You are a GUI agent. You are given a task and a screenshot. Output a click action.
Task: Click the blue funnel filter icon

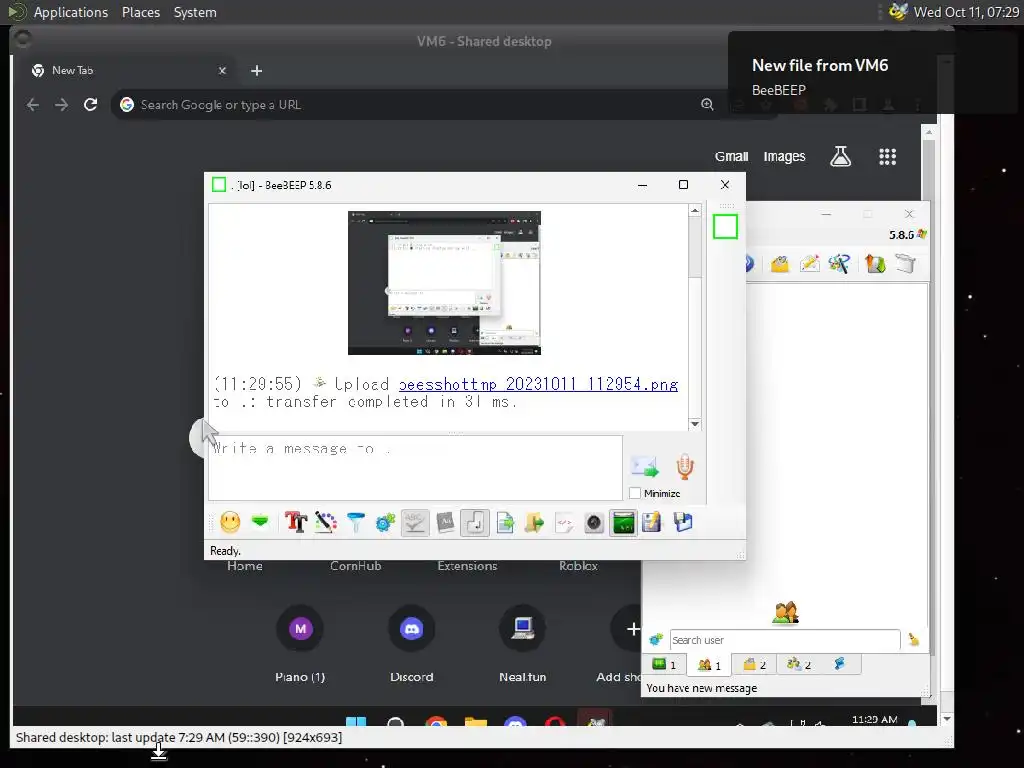(x=356, y=522)
